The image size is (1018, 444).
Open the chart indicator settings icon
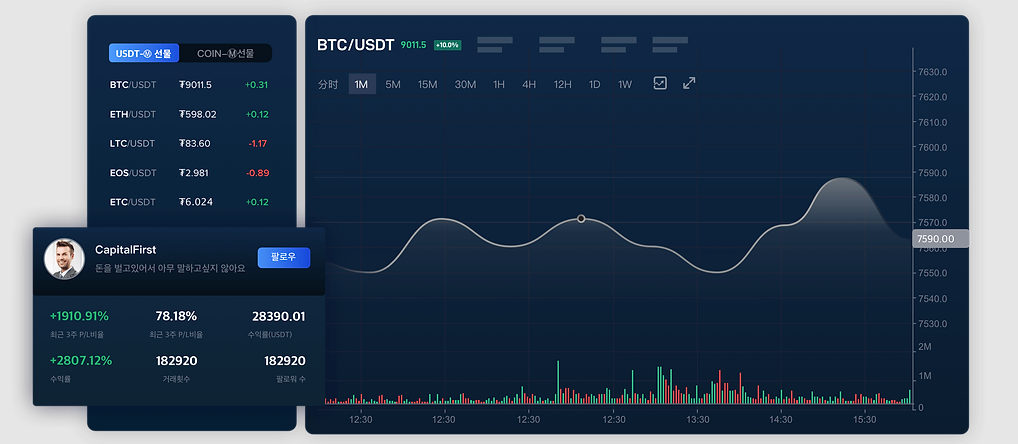(660, 84)
